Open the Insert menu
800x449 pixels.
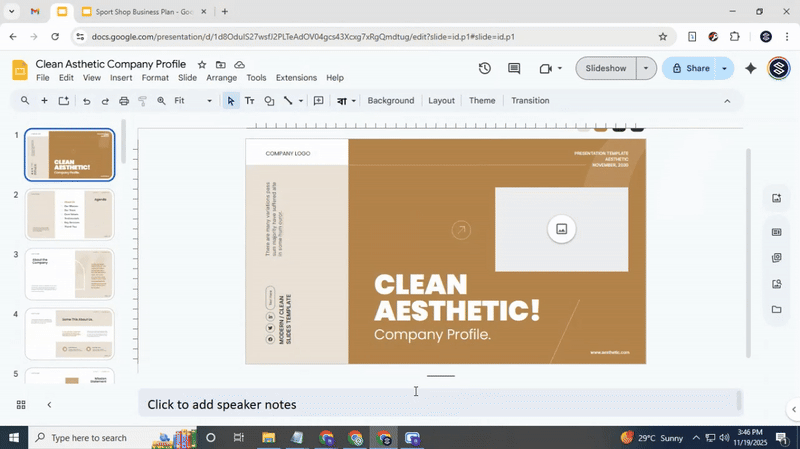coord(121,78)
